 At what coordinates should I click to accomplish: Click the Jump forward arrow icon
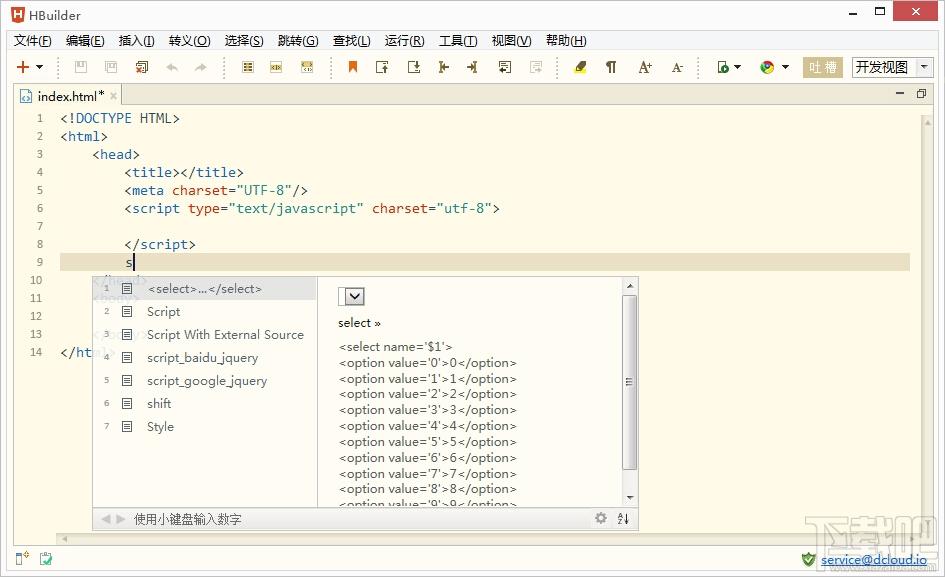coord(472,67)
